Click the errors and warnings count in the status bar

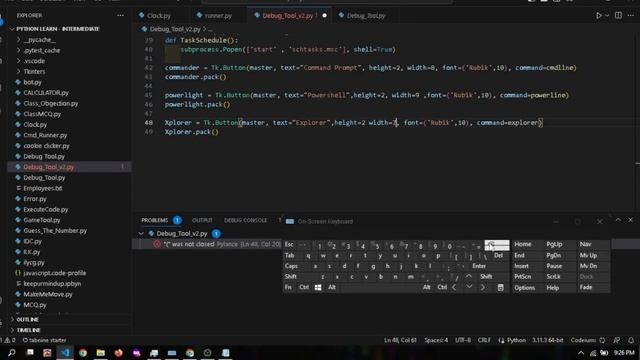[8, 340]
